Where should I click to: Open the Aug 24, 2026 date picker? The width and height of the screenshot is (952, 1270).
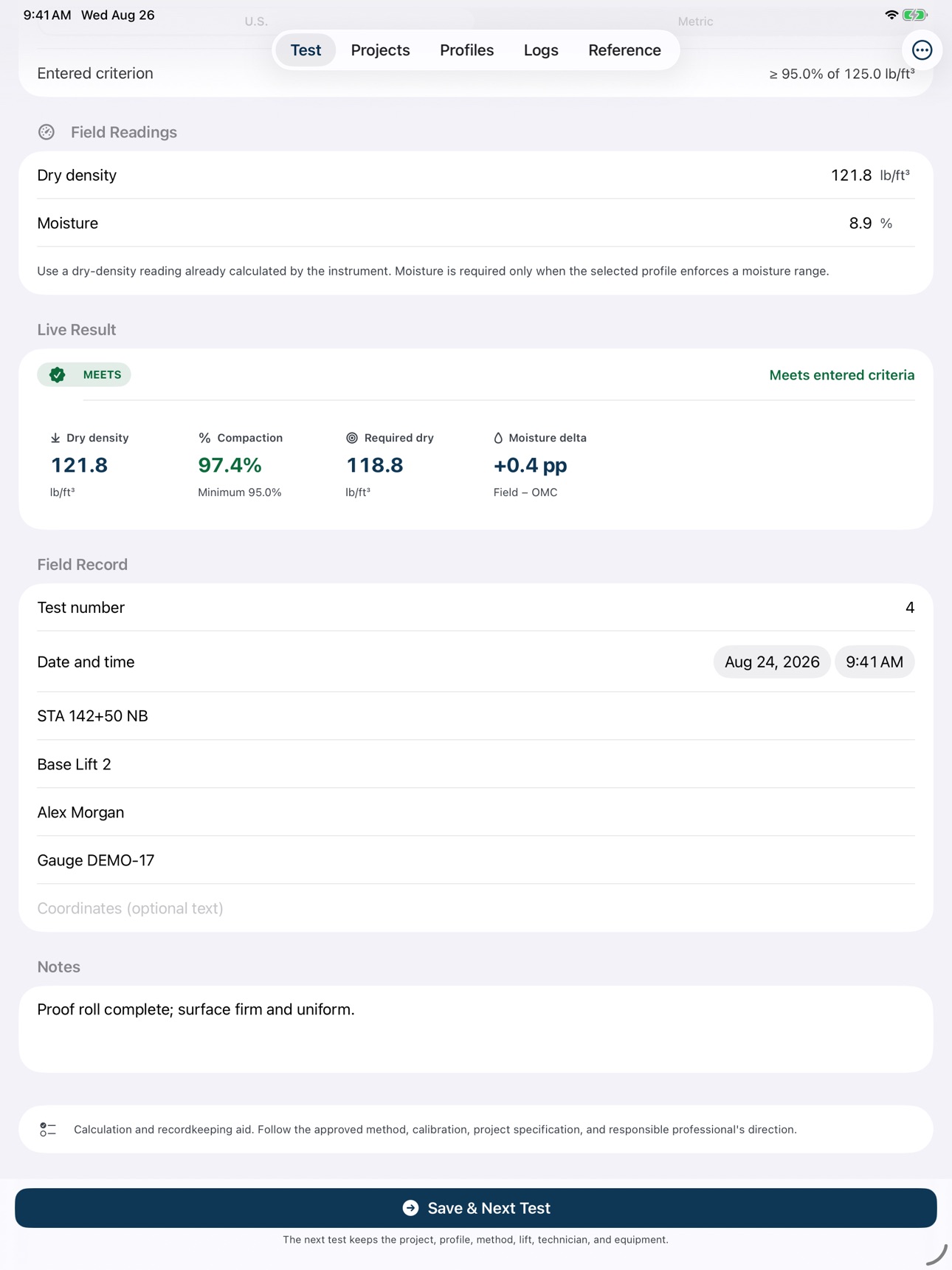(772, 662)
